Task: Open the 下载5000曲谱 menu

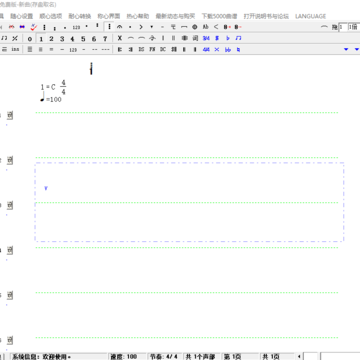Action: click(x=219, y=16)
